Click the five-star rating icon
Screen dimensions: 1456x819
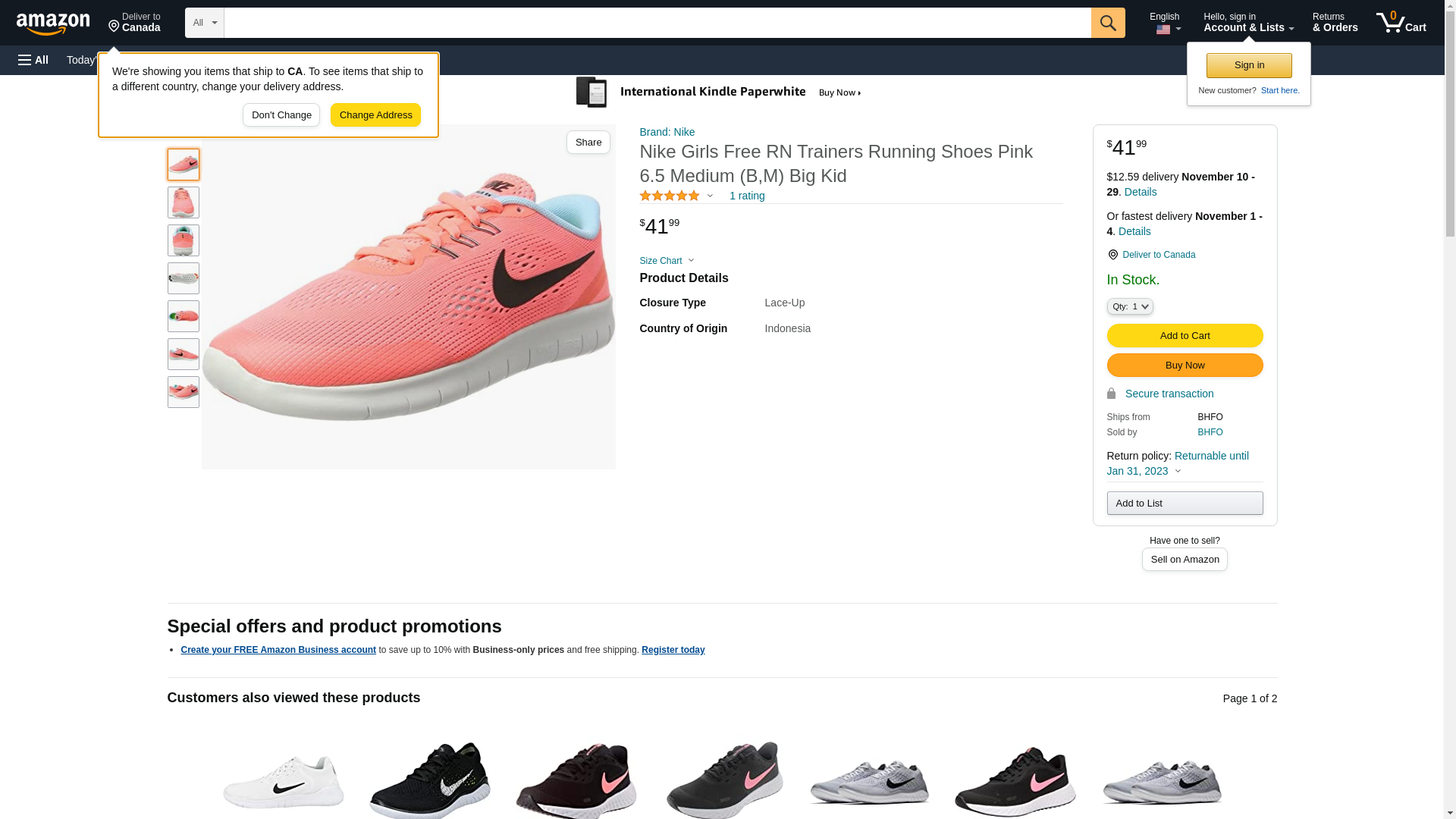point(670,196)
